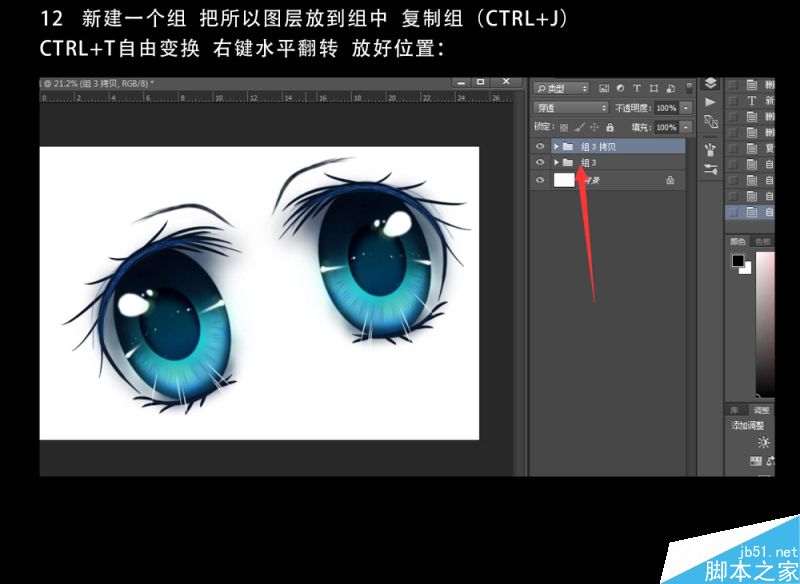Select the 组 3 layer name

tap(588, 163)
